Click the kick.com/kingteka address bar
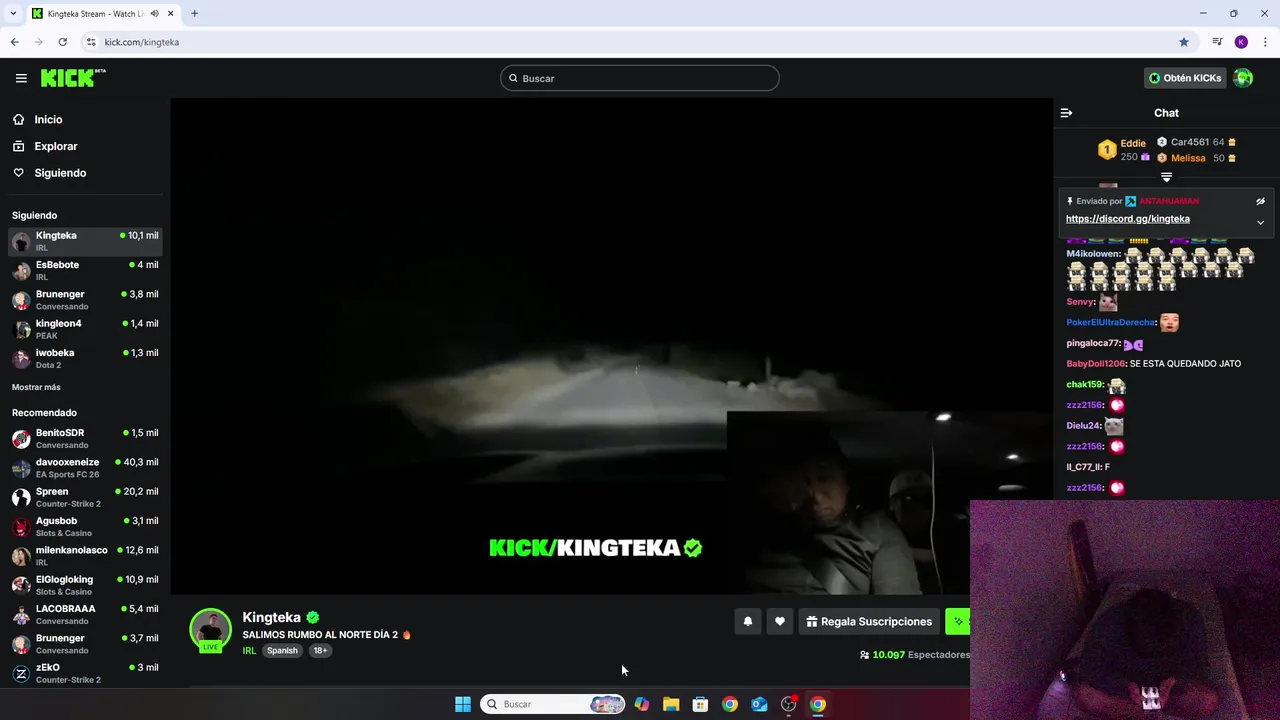This screenshot has width=1280, height=720. tap(630, 42)
